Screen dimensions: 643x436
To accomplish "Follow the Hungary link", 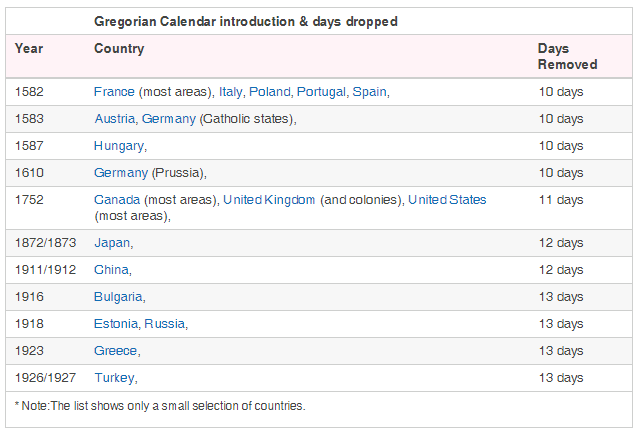I will (x=119, y=146).
